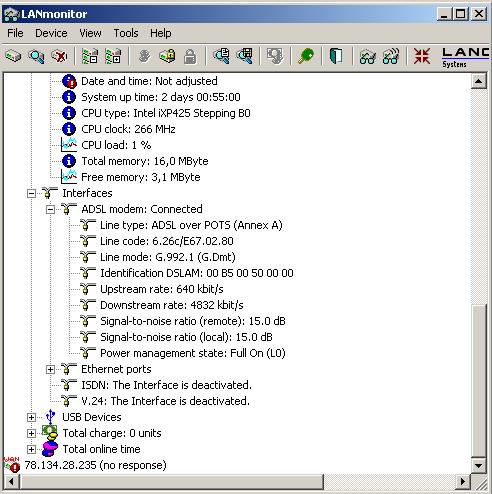Collapse the Interfaces tree node

pos(31,193)
